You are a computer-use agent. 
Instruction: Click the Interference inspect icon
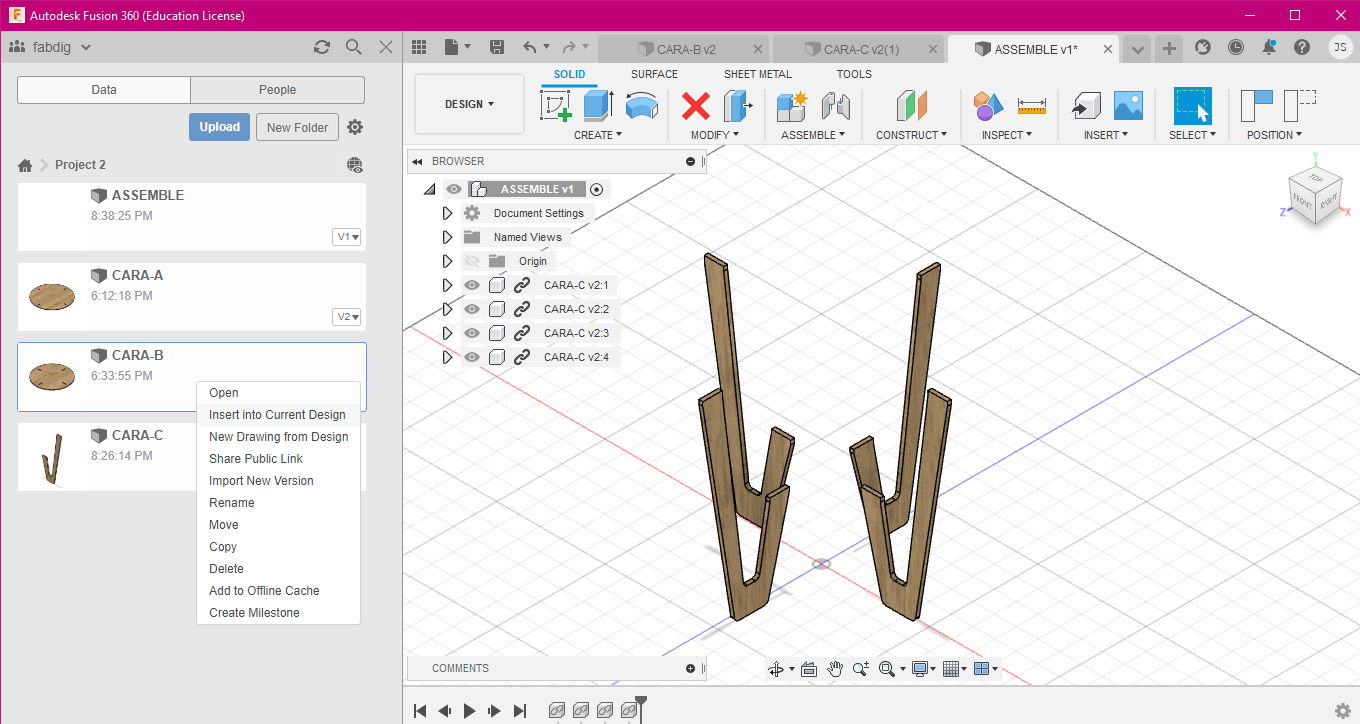coord(988,105)
